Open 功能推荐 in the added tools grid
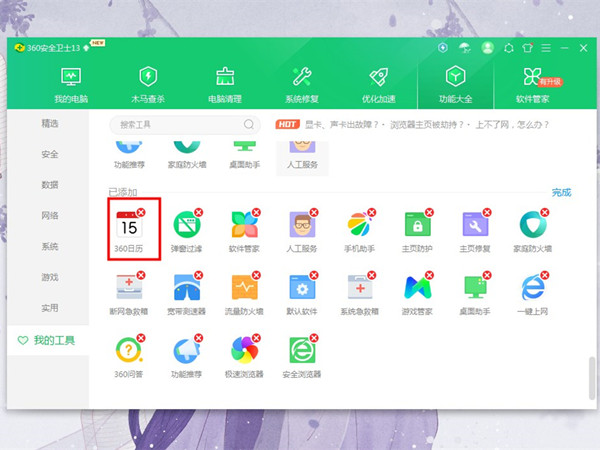Screen dimensions: 600x450 [187, 357]
